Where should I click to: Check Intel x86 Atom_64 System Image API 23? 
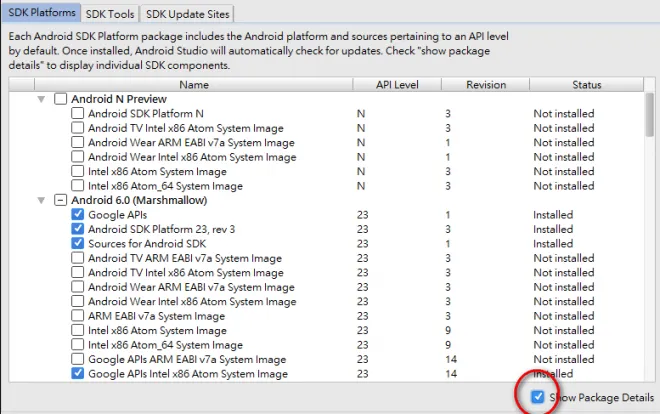coord(77,344)
